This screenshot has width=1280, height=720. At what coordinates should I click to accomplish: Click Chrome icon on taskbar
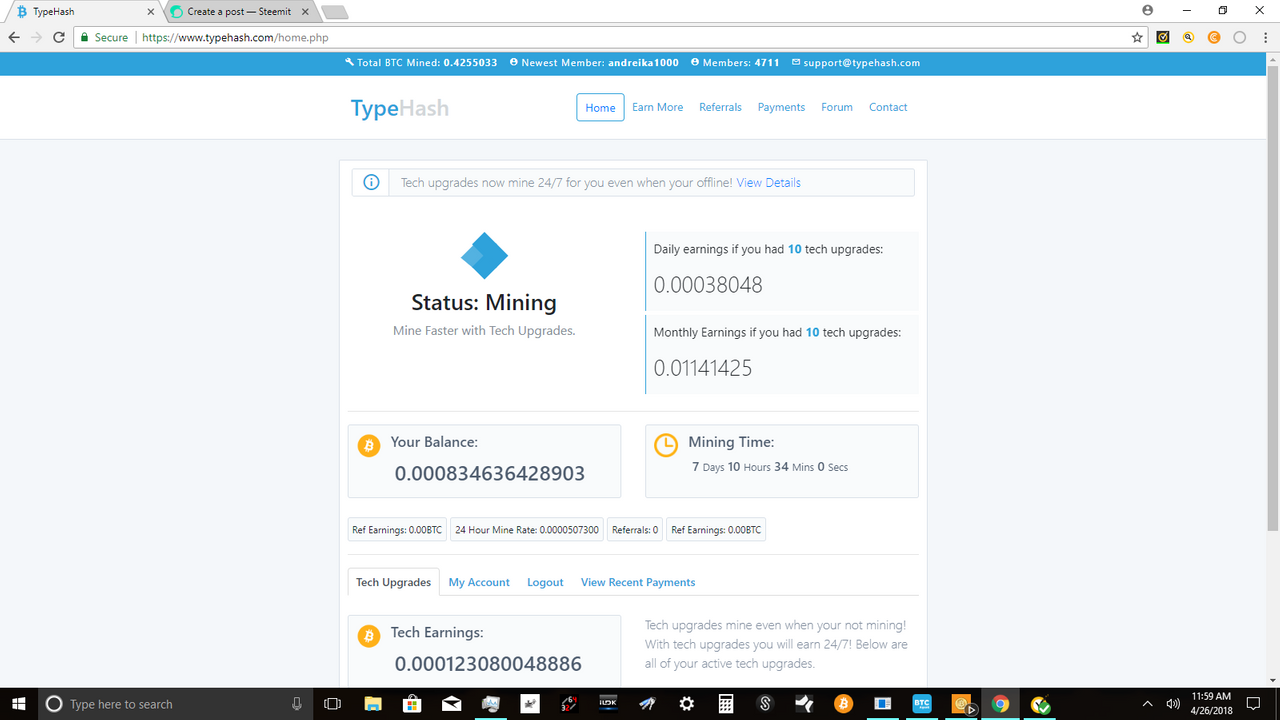coord(1000,704)
